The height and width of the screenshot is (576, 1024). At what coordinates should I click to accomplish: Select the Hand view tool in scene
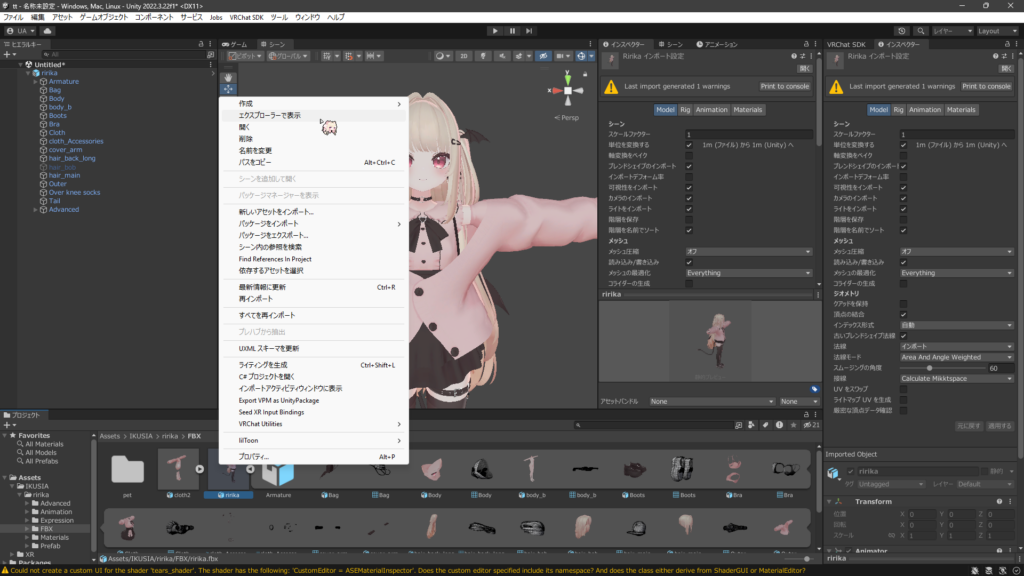pyautogui.click(x=228, y=77)
